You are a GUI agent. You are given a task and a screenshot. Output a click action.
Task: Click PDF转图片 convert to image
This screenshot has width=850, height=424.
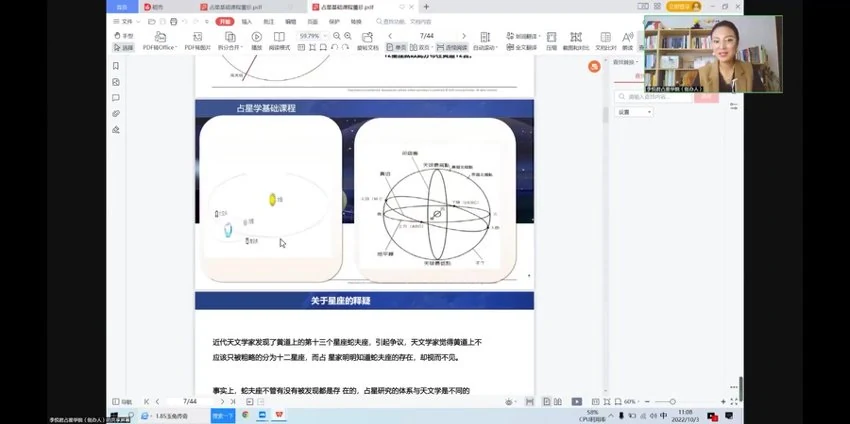point(198,41)
